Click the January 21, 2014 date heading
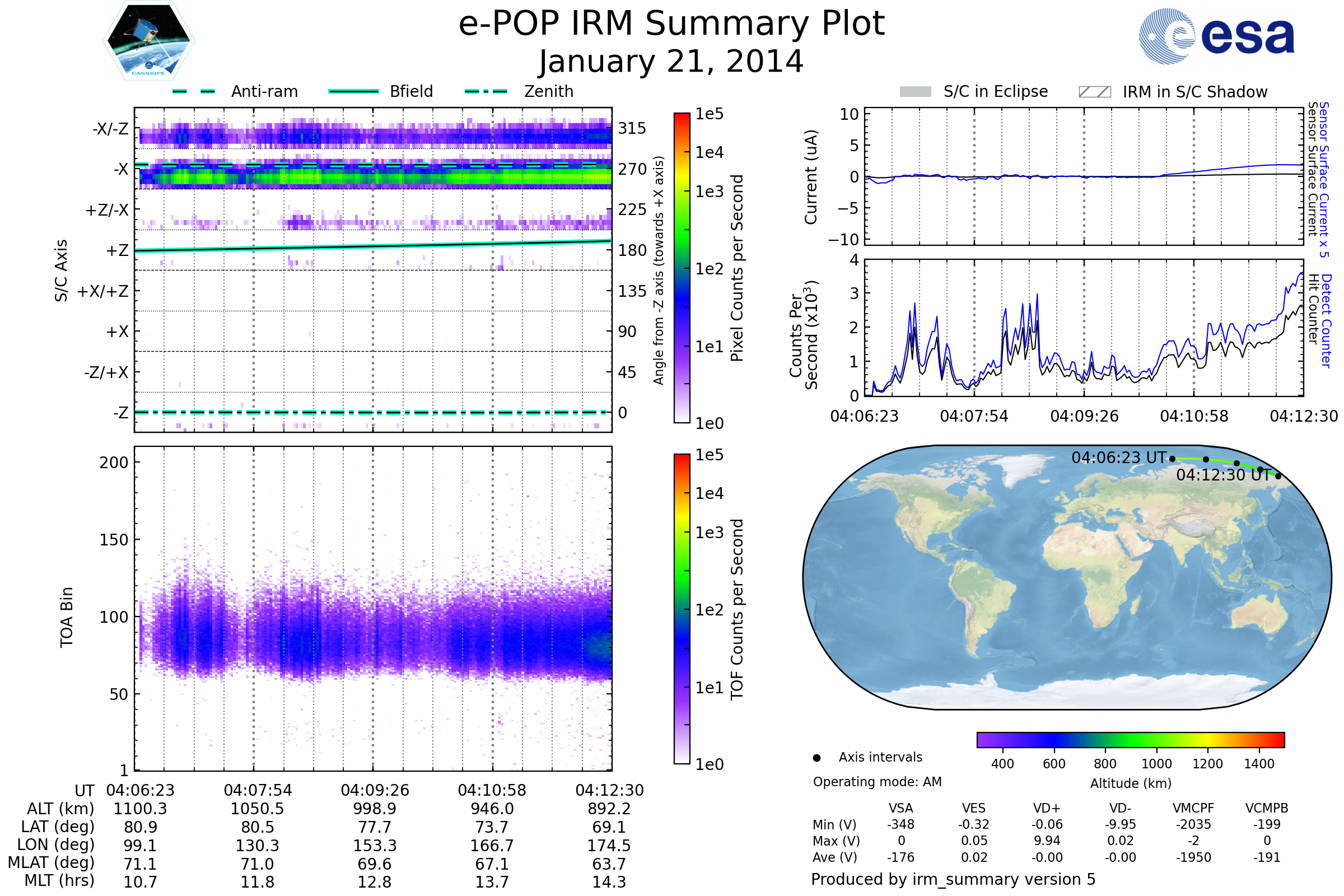1344x896 pixels. click(671, 62)
